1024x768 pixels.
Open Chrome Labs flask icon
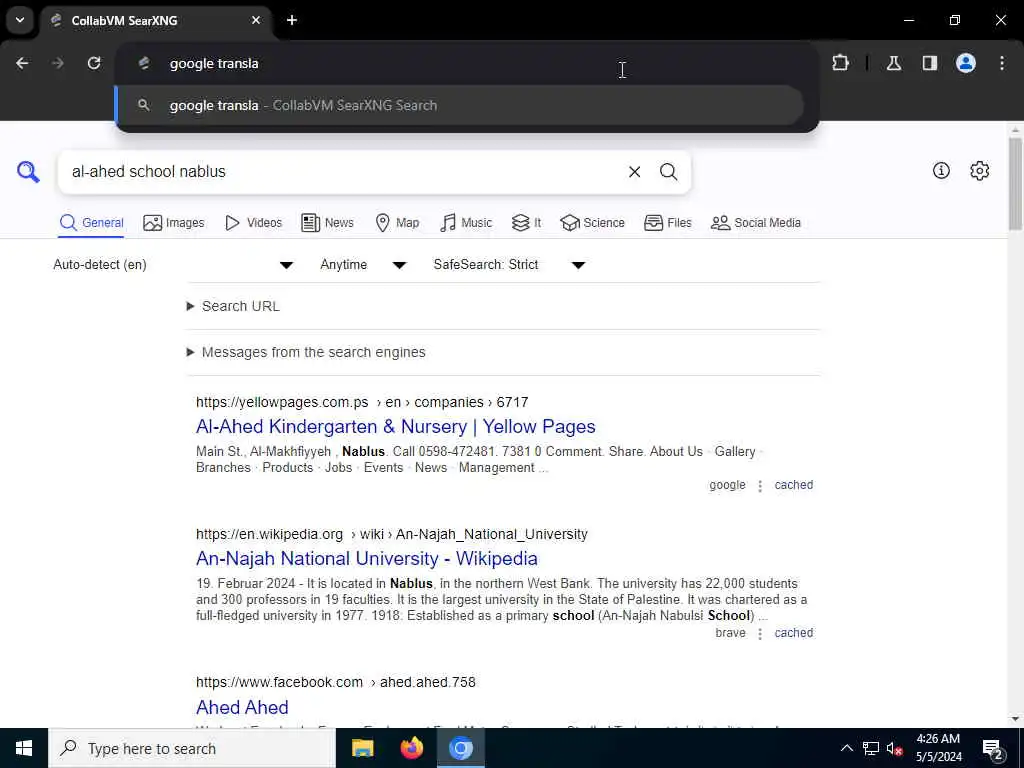894,63
